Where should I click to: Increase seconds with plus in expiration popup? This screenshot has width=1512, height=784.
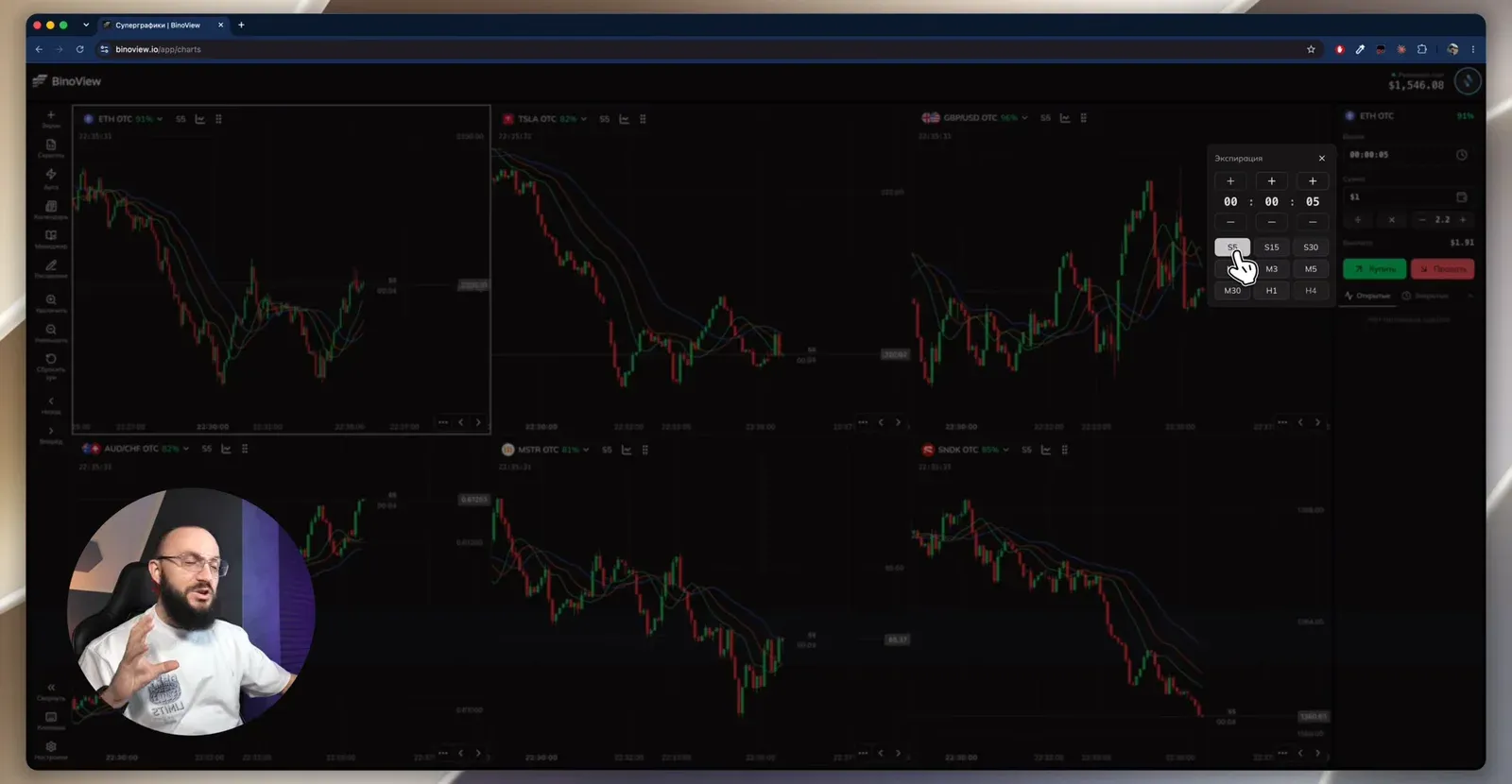pyautogui.click(x=1313, y=181)
